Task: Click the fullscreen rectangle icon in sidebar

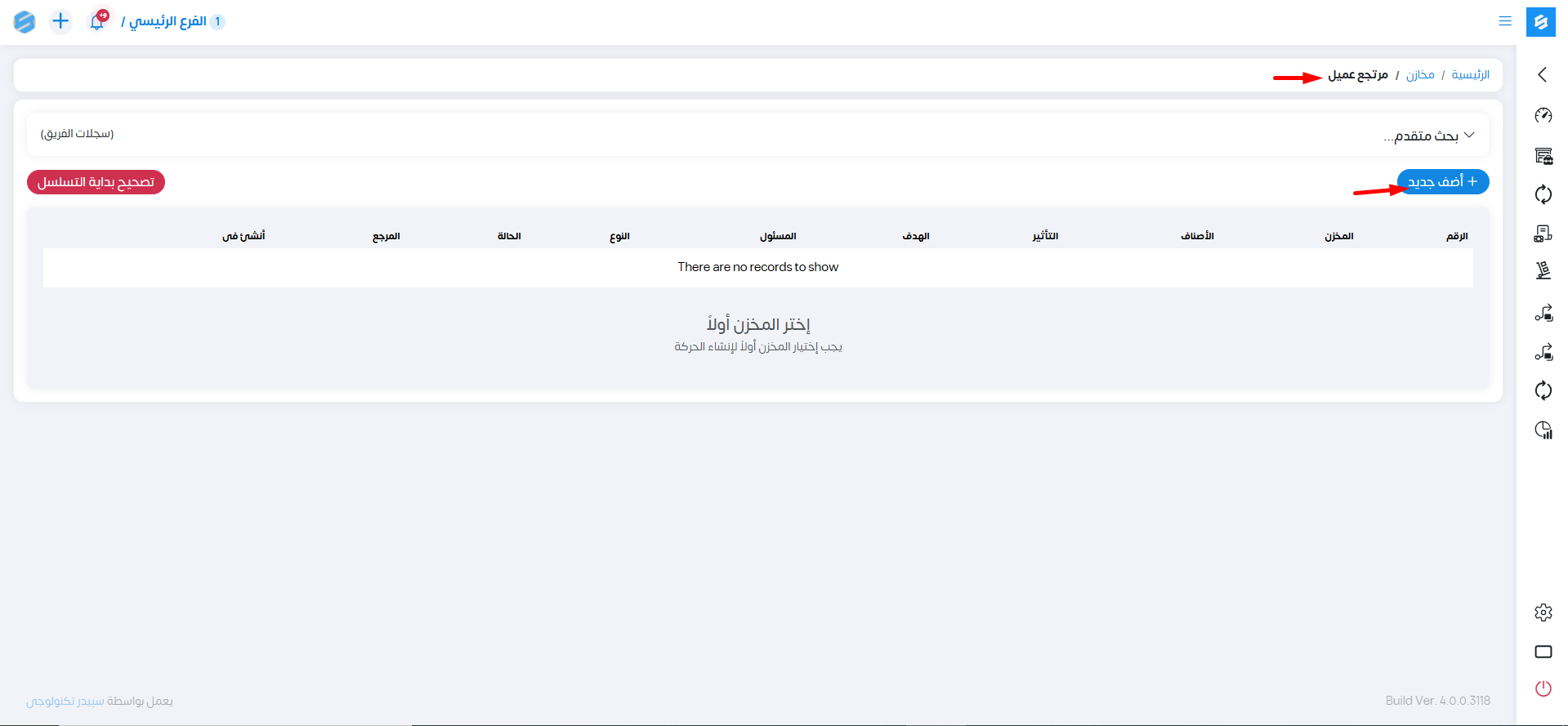Action: tap(1543, 652)
